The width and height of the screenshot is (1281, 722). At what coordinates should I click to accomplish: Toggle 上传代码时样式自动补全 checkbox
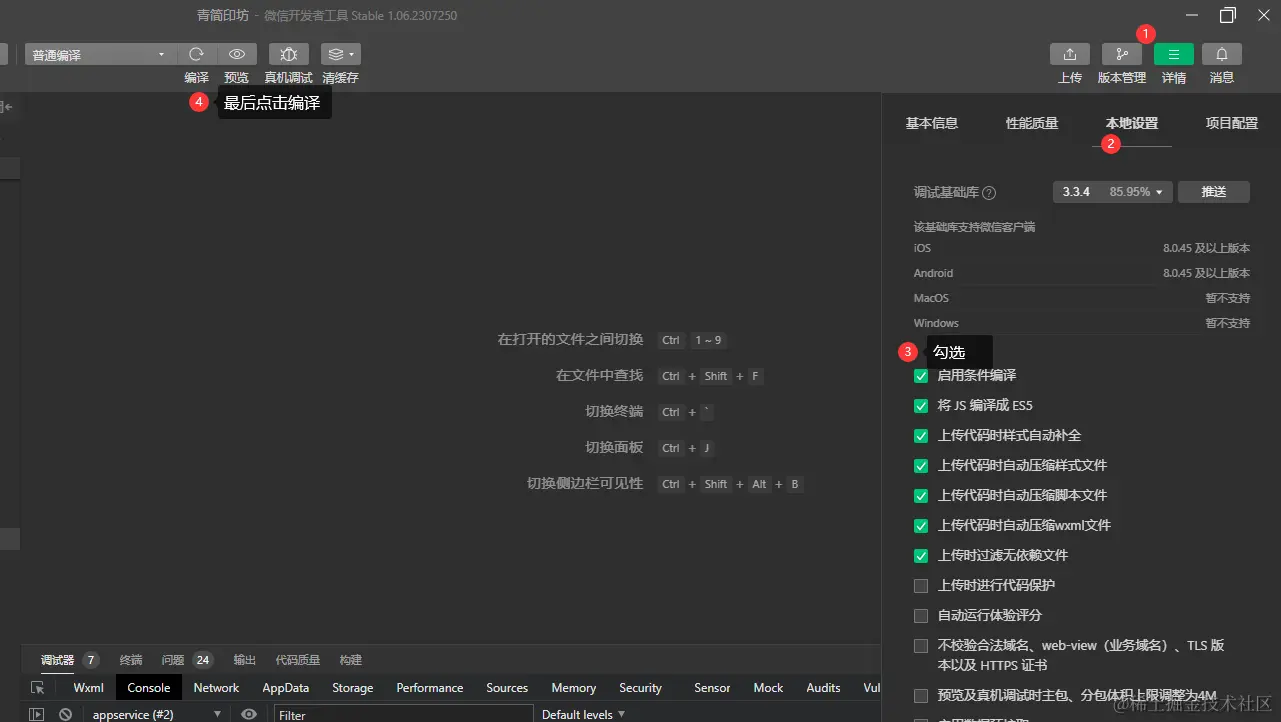tap(921, 436)
